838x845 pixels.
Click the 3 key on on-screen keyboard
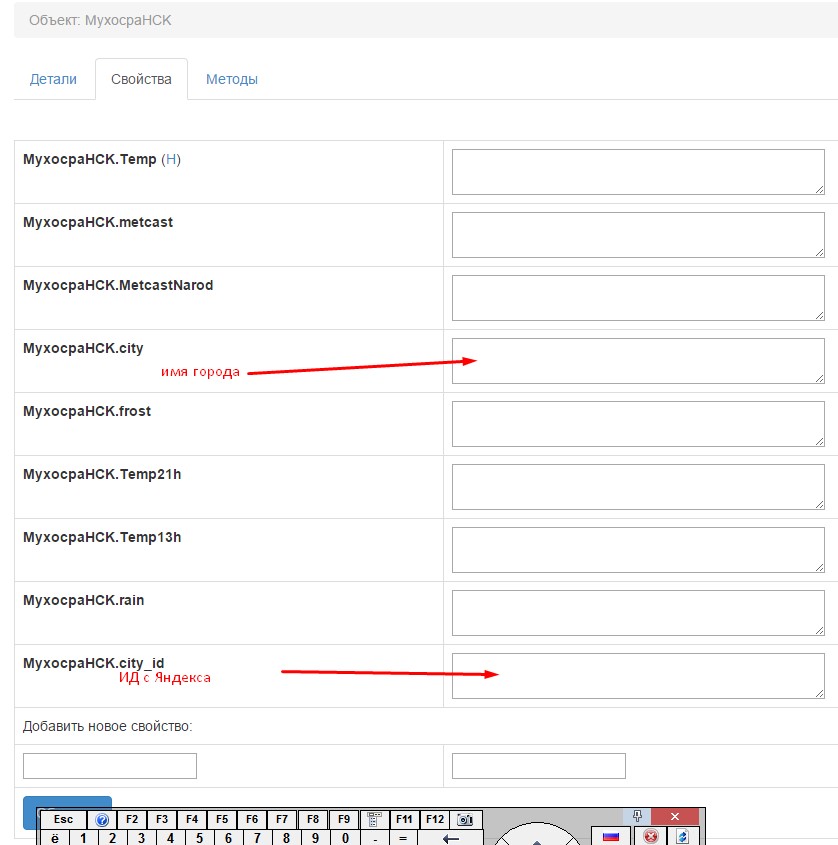[x=141, y=839]
